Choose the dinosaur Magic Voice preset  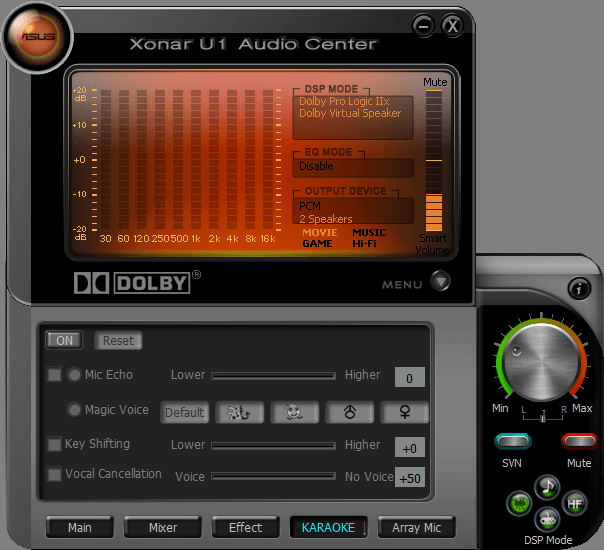tap(239, 412)
